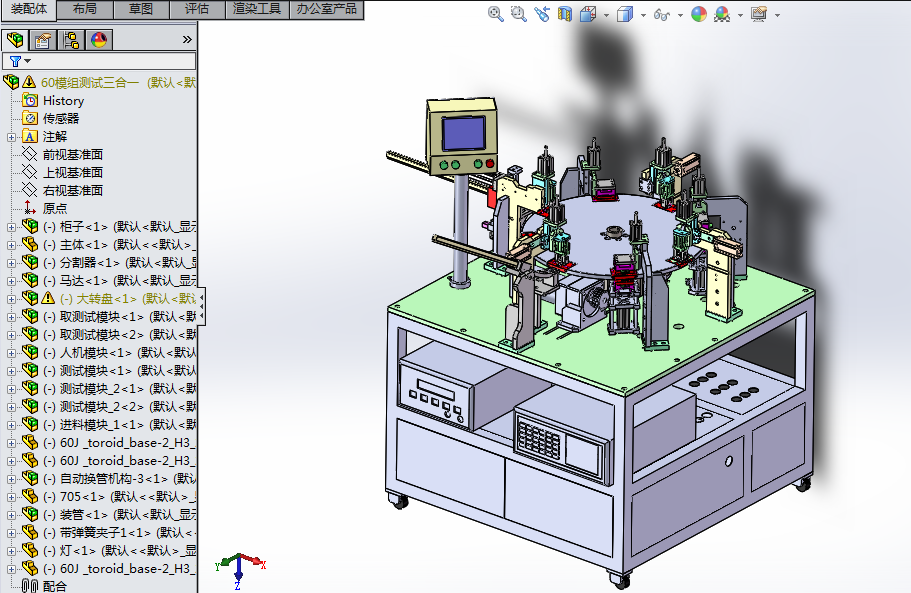911x593 pixels.
Task: Activate the Section View tool
Action: [x=565, y=14]
